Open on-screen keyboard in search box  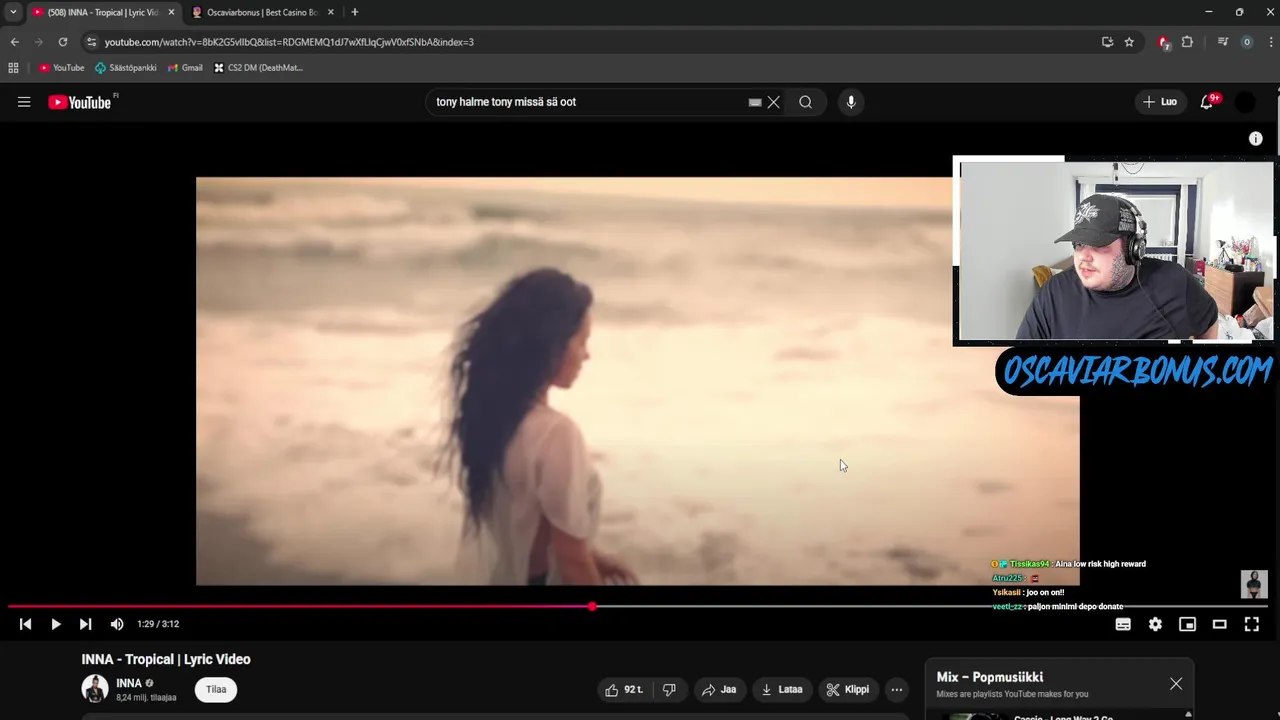755,102
